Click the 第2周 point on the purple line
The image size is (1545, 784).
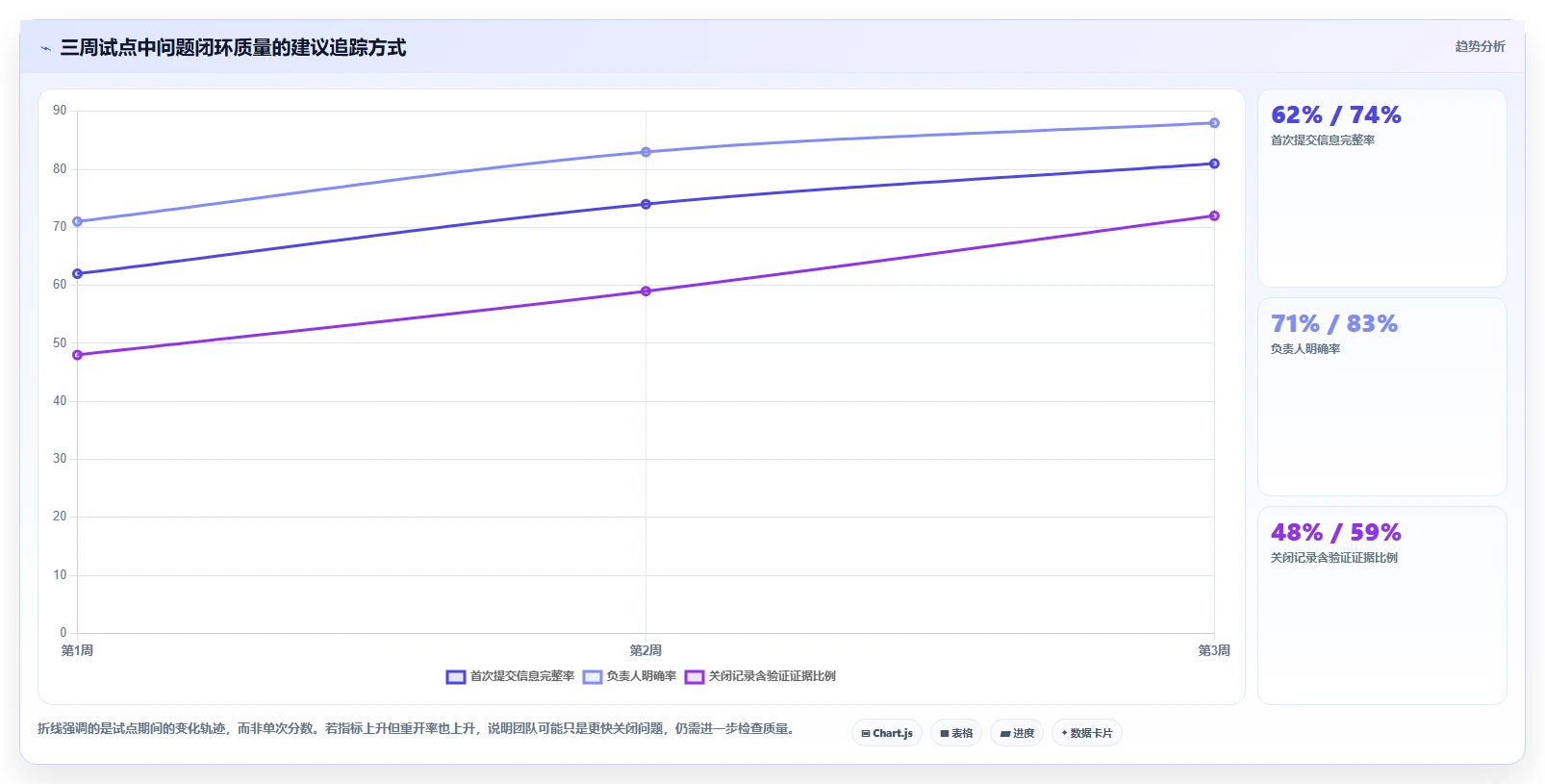pyautogui.click(x=646, y=291)
